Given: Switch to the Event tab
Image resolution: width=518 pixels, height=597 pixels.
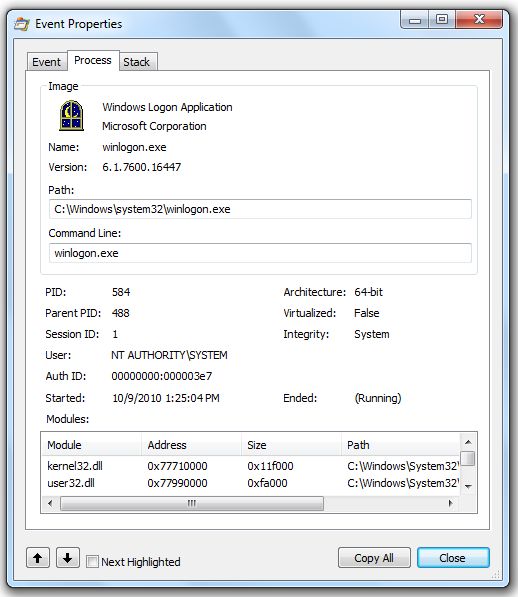Looking at the screenshot, I should [46, 62].
